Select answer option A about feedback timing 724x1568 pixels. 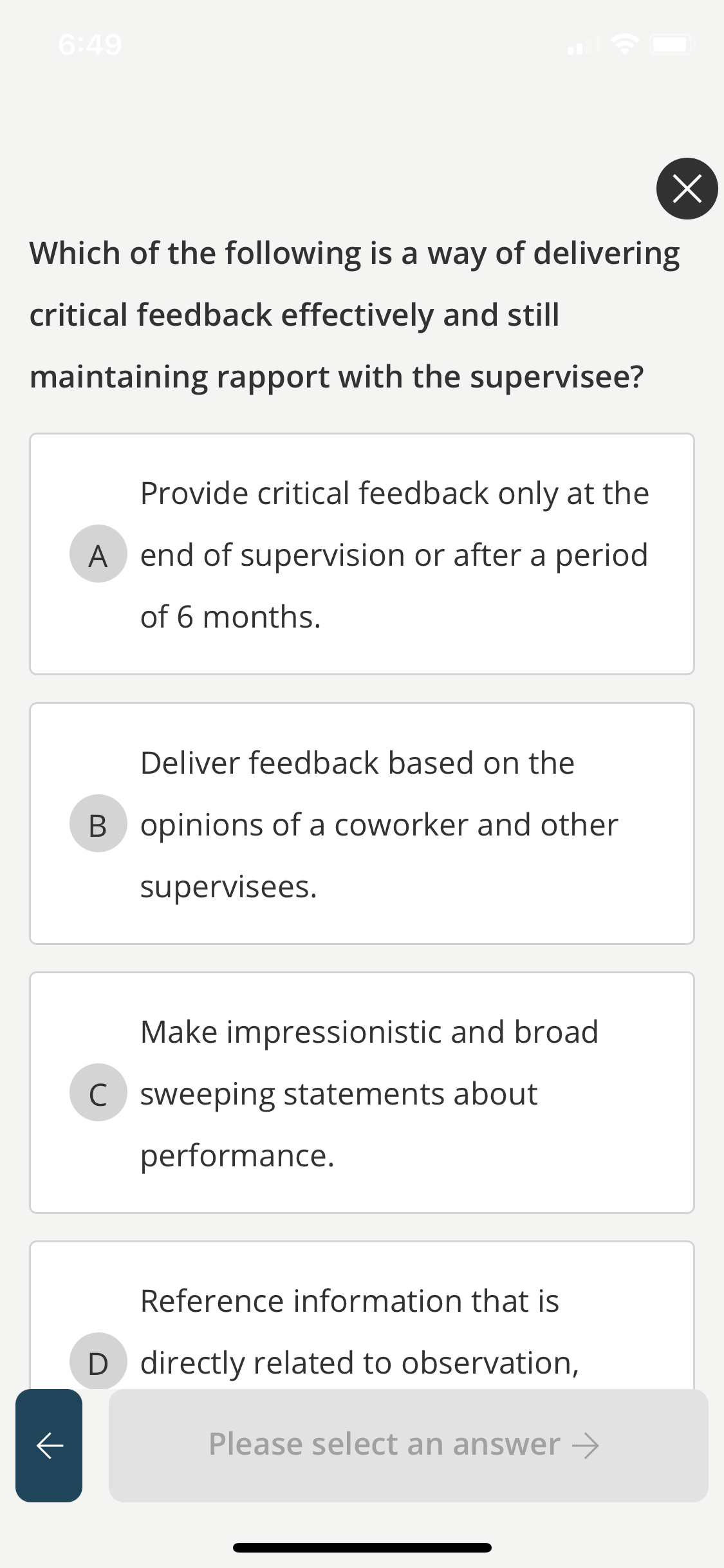362,555
